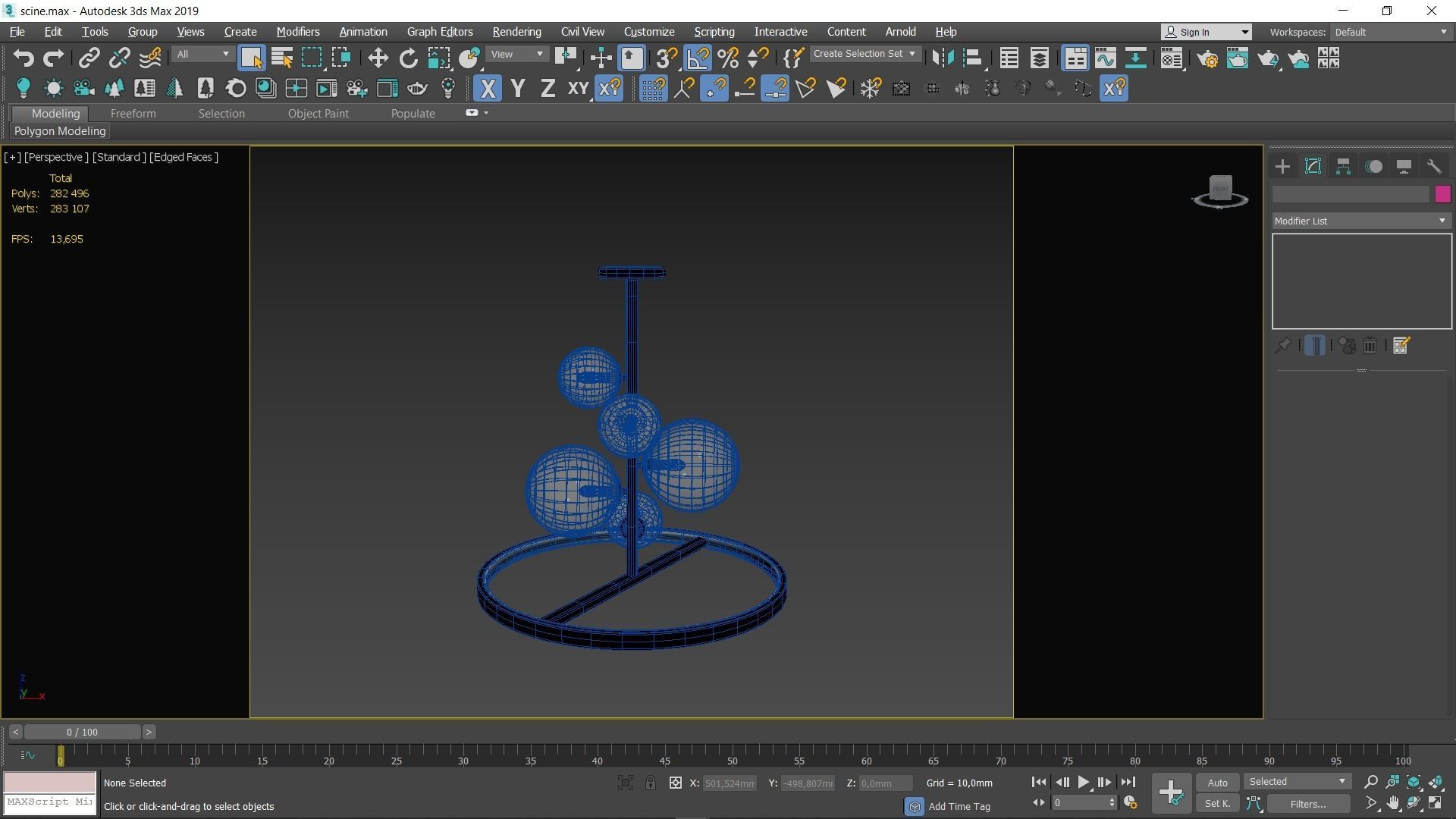Go to animation end frame
1456x819 pixels.
1128,782
